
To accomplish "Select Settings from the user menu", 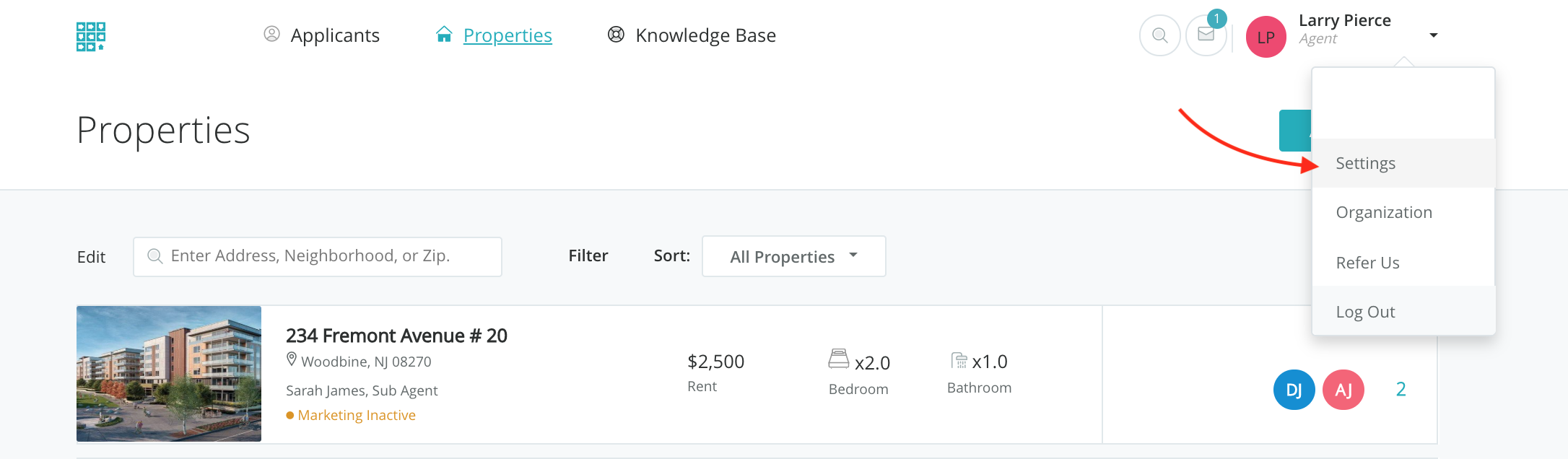I will pos(1365,163).
